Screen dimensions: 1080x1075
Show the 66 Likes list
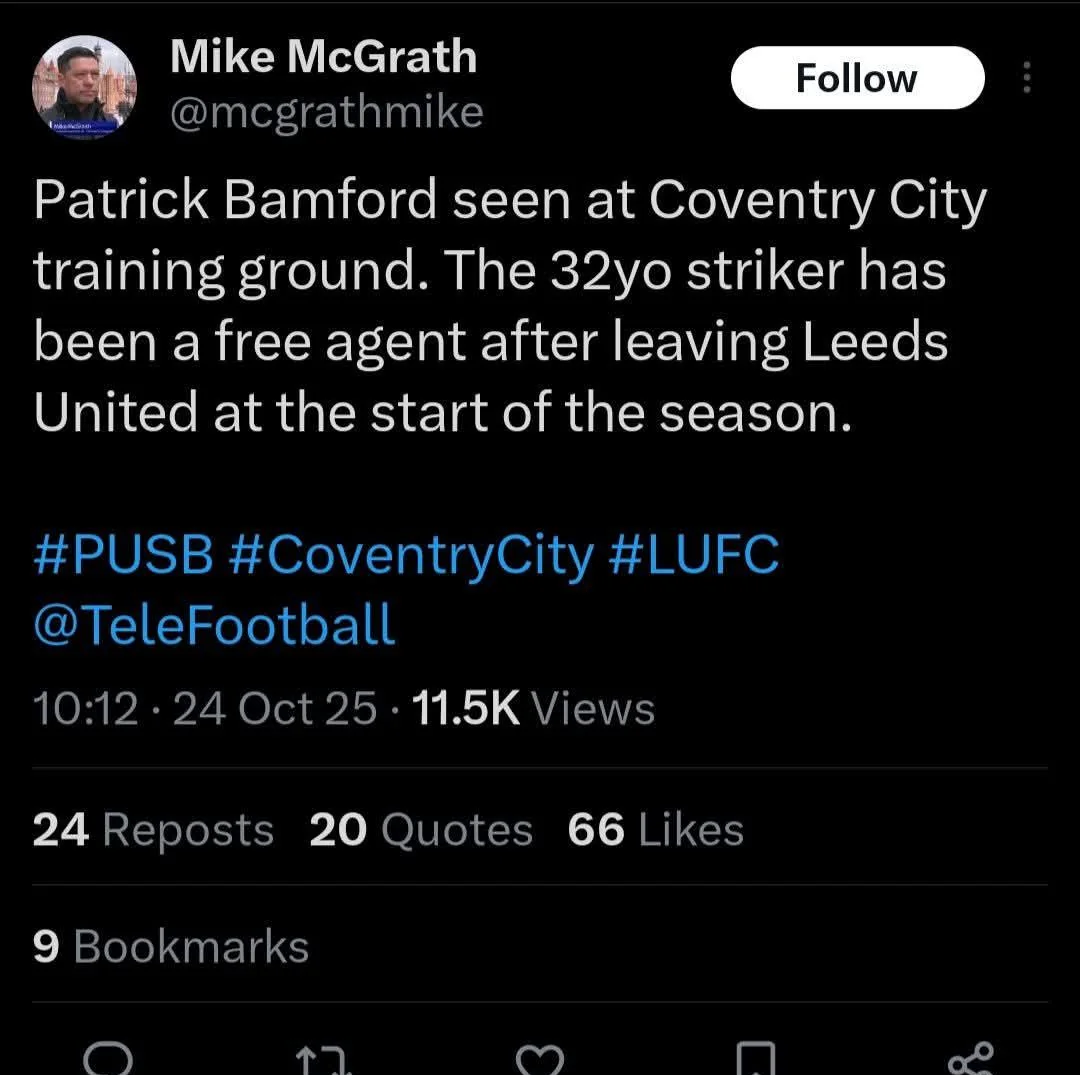click(x=656, y=830)
